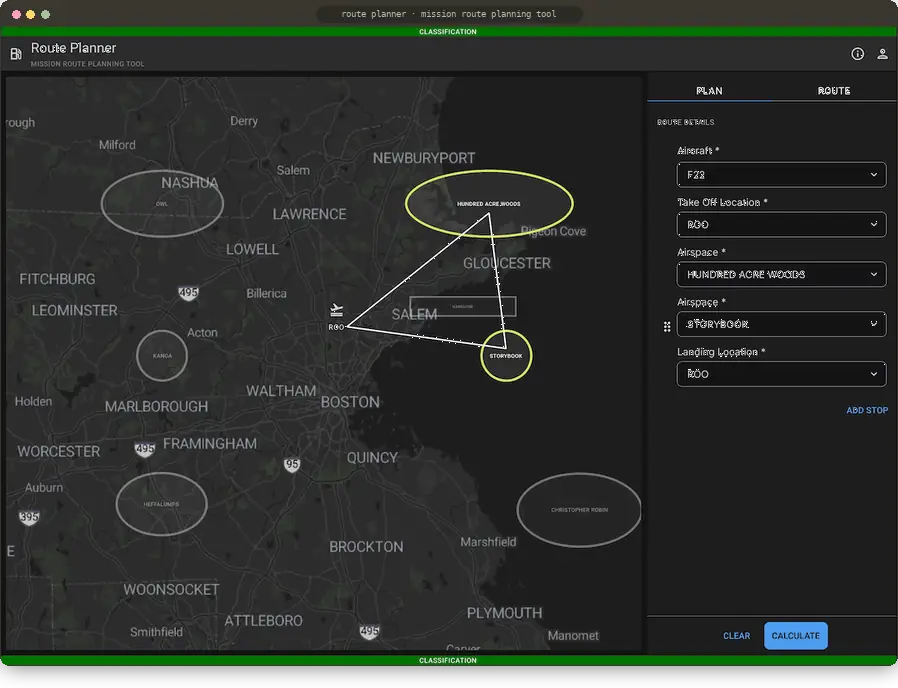
Task: Click the Route Planner title text
Action: pos(73,48)
